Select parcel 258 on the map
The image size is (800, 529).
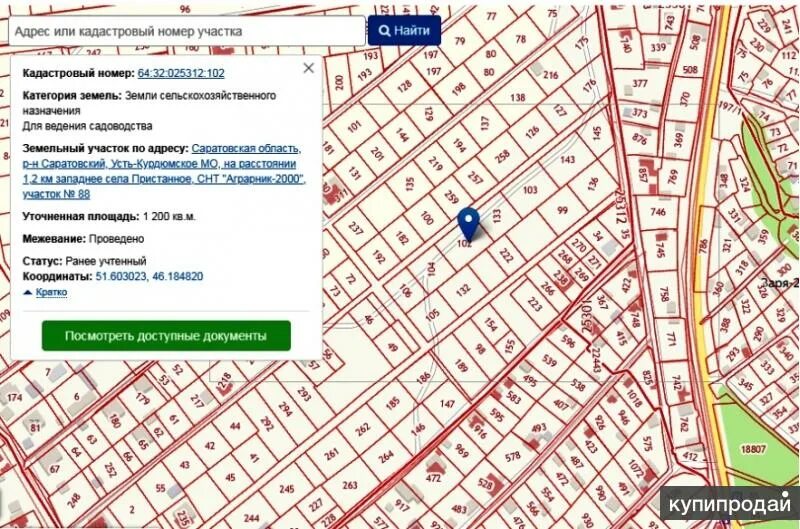502,156
